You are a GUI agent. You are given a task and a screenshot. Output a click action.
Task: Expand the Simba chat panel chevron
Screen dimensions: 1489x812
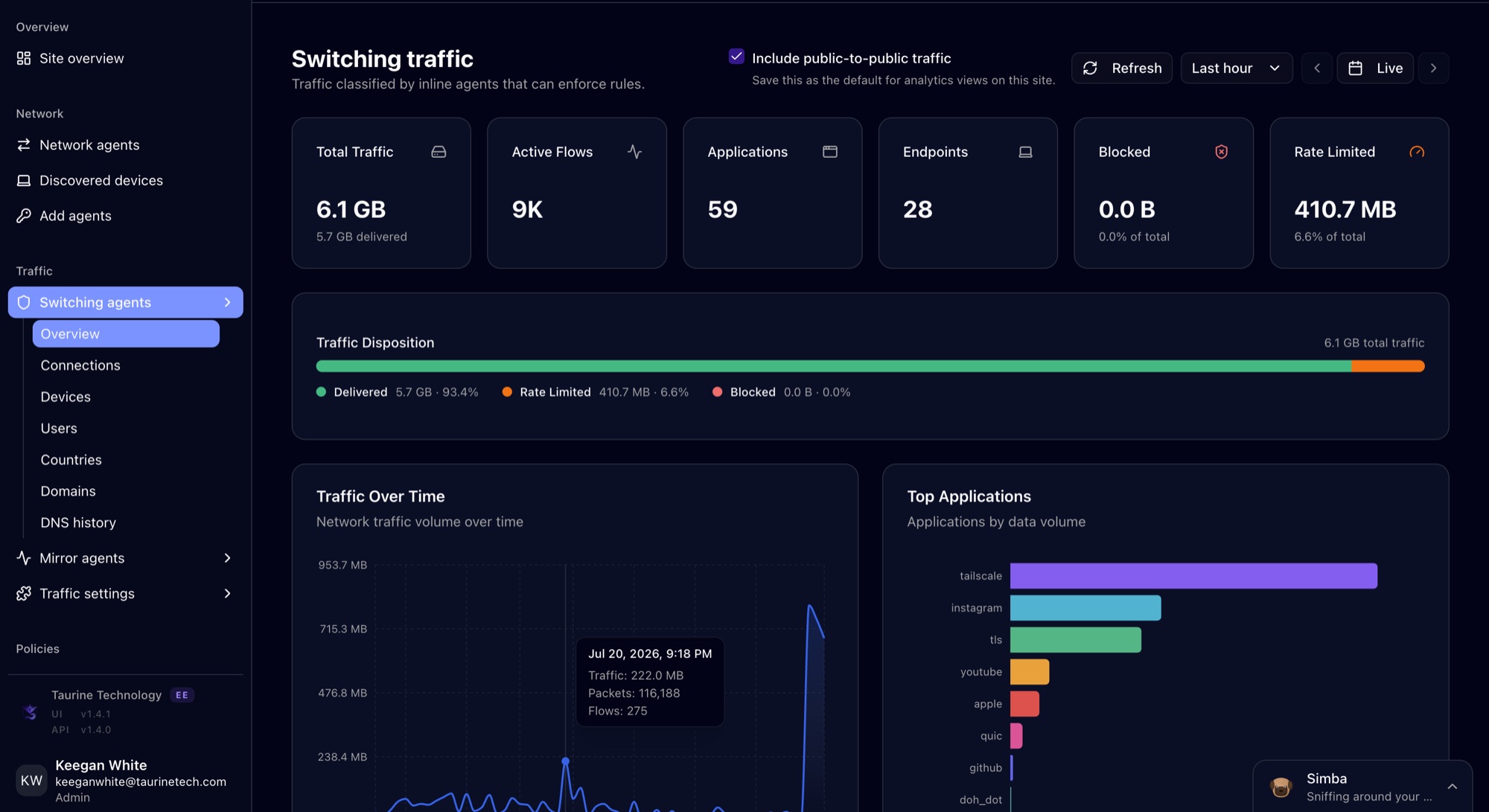point(1453,787)
